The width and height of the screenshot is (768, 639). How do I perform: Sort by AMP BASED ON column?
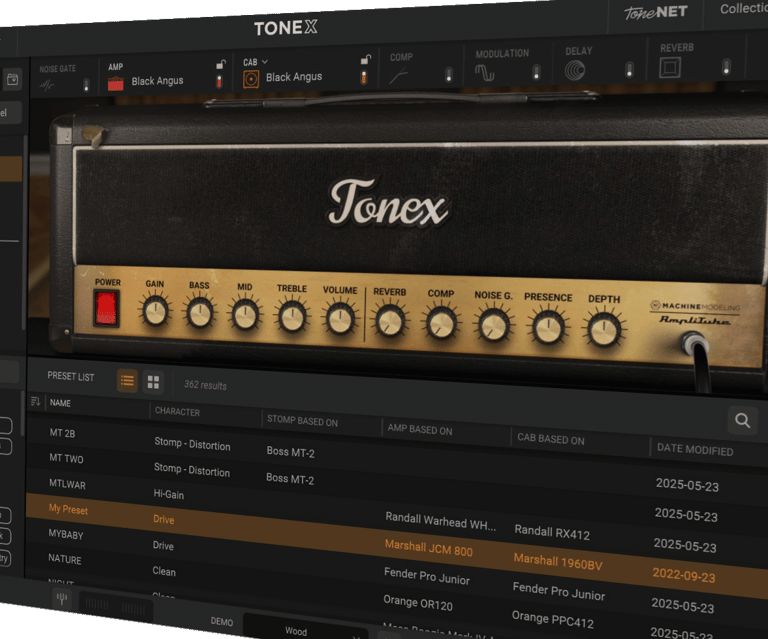pos(420,430)
